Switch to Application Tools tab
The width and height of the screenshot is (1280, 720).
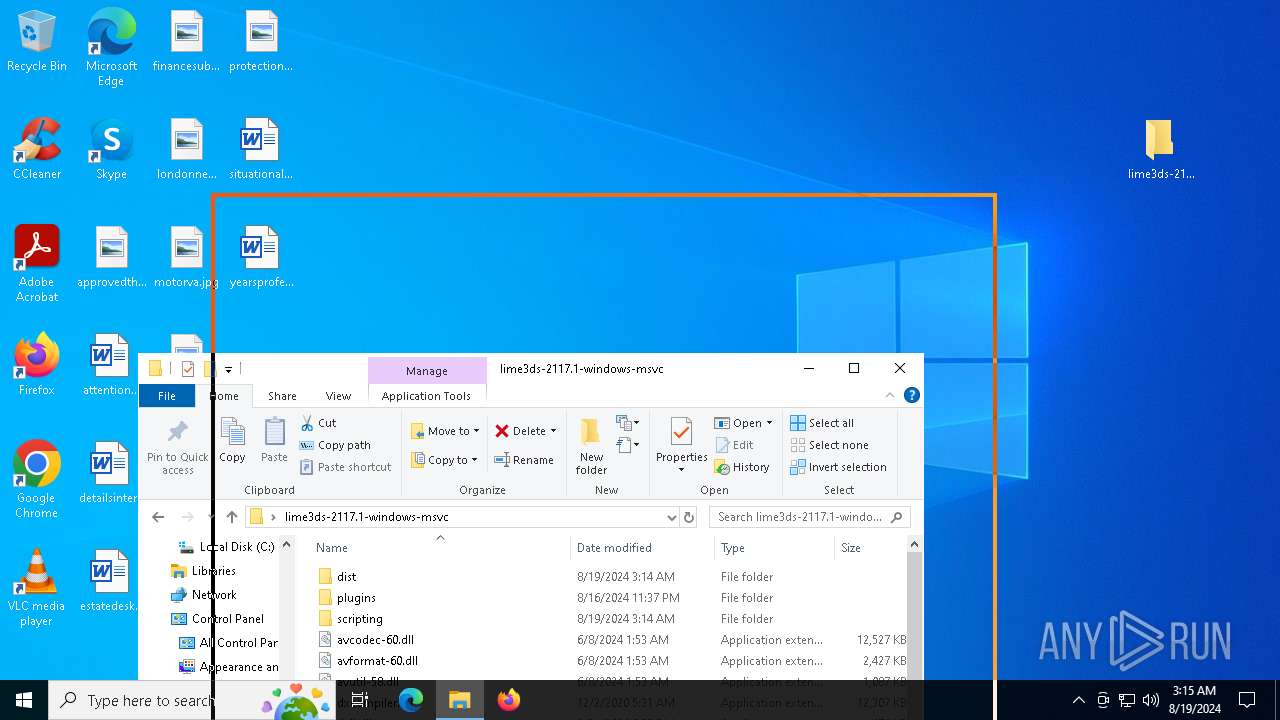pyautogui.click(x=426, y=396)
